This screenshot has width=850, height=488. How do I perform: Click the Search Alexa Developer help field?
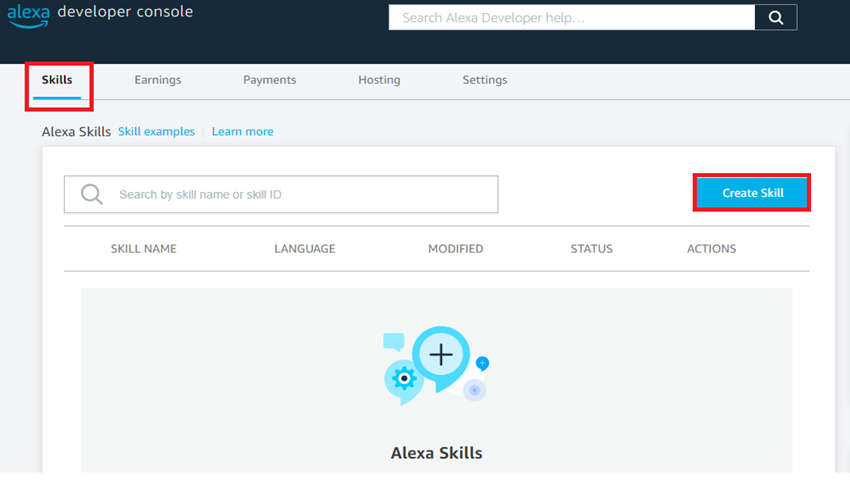tap(570, 18)
